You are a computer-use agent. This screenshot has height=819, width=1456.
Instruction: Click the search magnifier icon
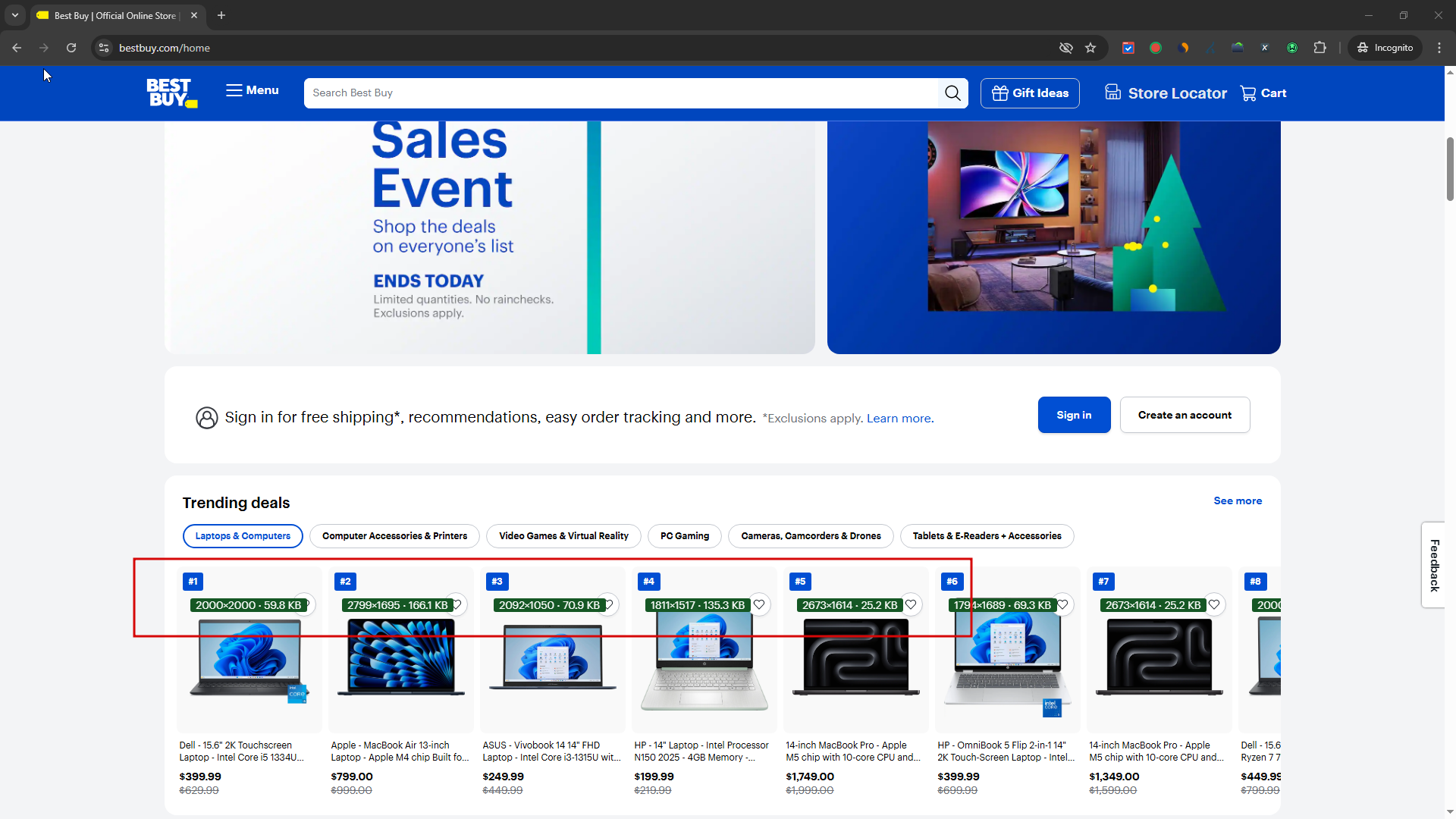952,93
